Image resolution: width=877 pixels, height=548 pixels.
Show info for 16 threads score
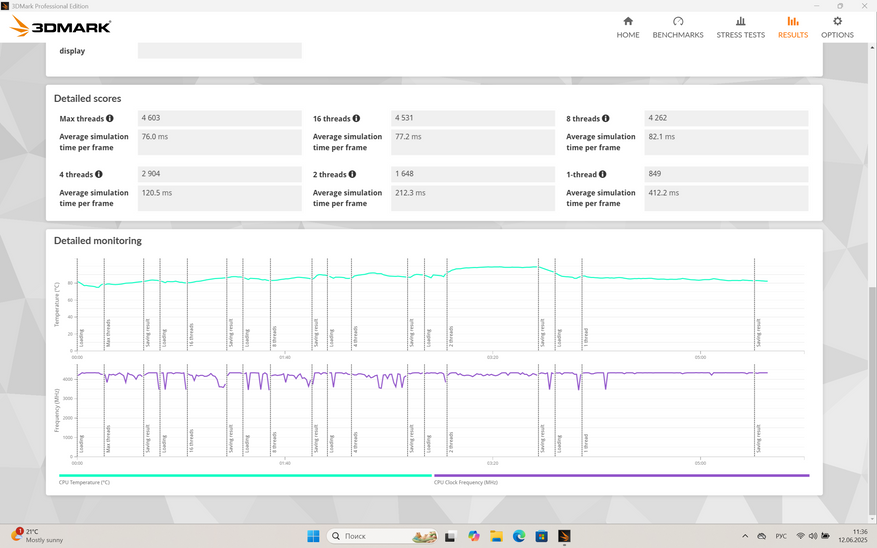point(356,119)
